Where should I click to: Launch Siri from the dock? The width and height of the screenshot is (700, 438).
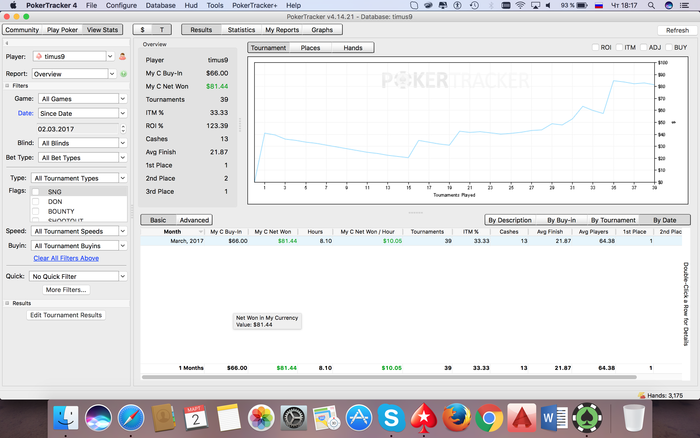98,418
